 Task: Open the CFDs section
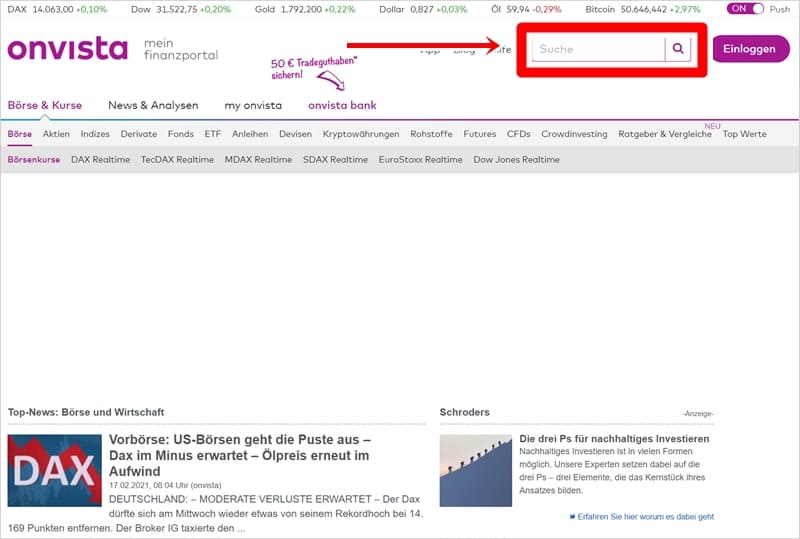pyautogui.click(x=518, y=134)
